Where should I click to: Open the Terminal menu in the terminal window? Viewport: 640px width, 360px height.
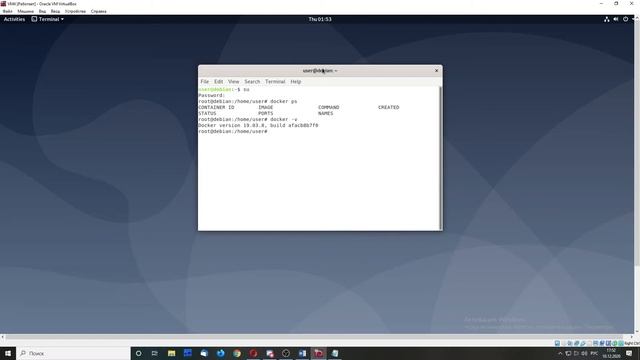coord(275,82)
